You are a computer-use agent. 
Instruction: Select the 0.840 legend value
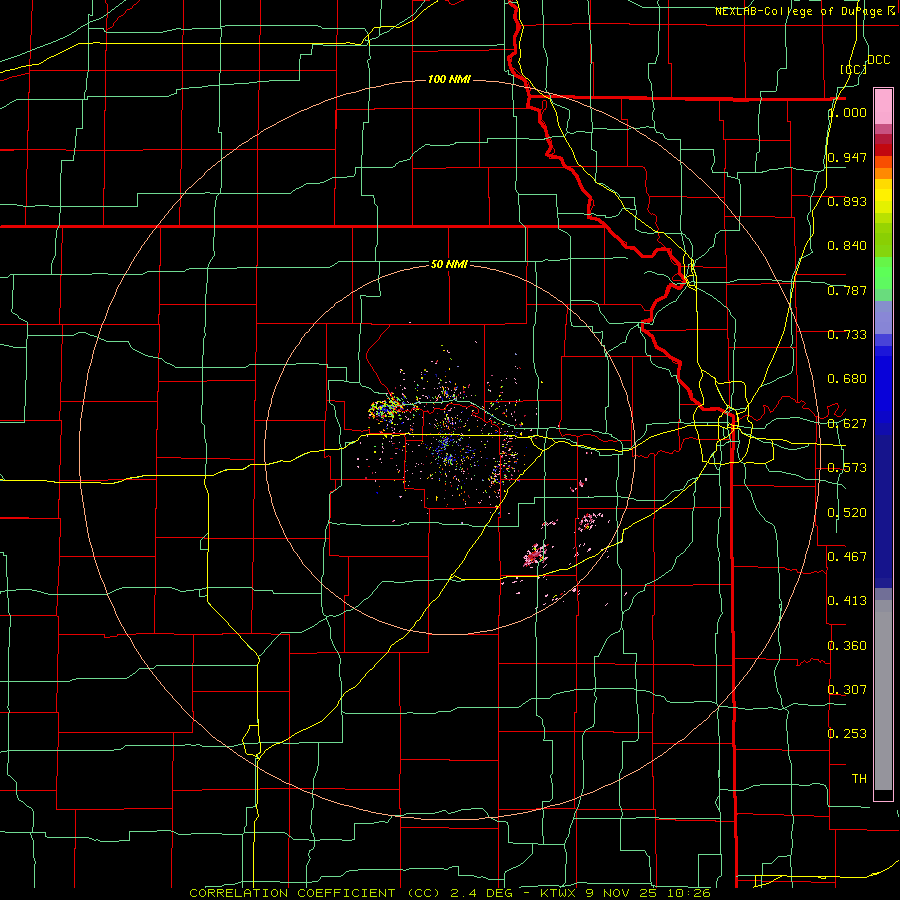pyautogui.click(x=847, y=246)
